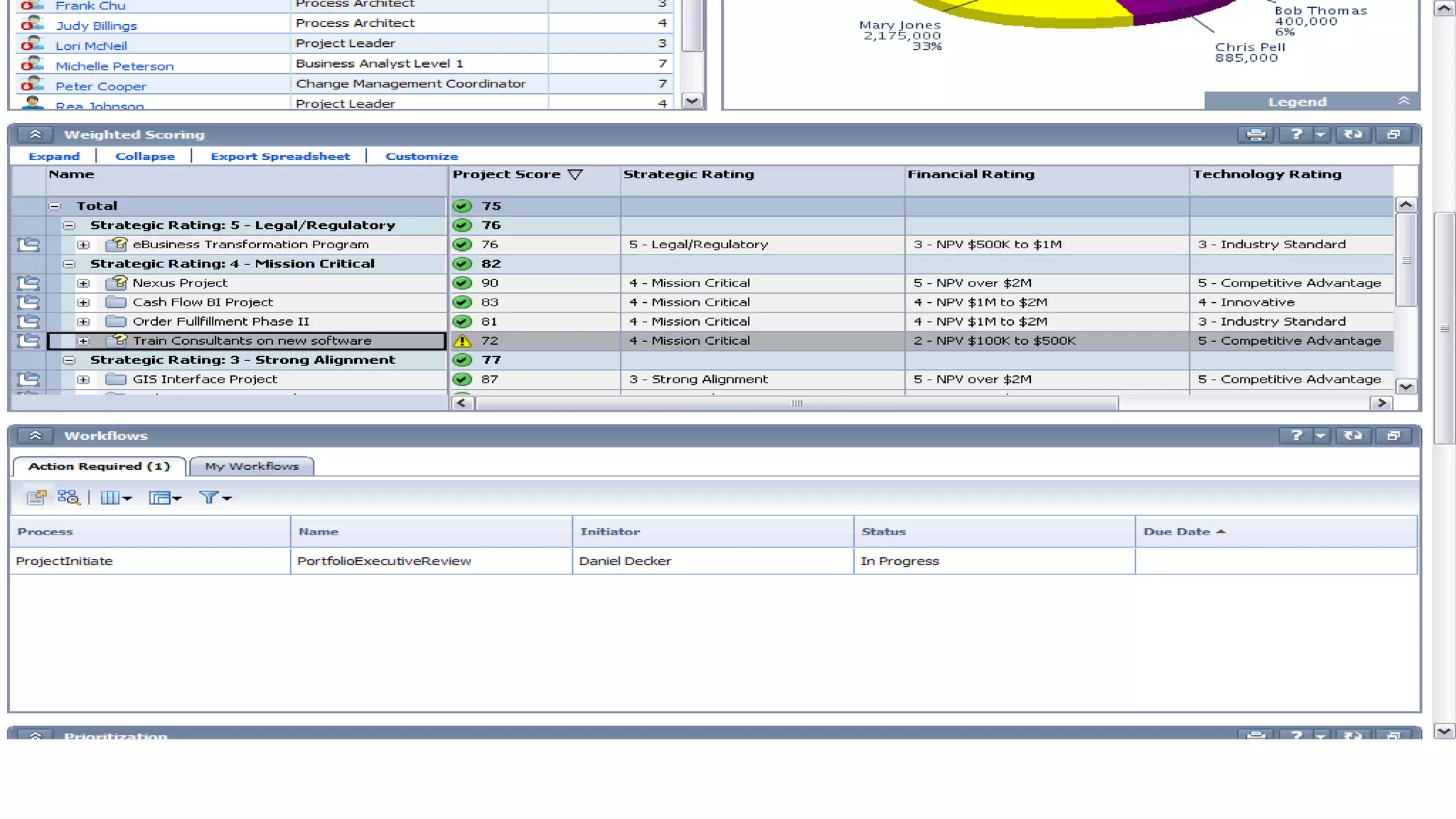Collapse Strategic Rating 4 Mission Critical group
1456x819 pixels.
(x=69, y=264)
